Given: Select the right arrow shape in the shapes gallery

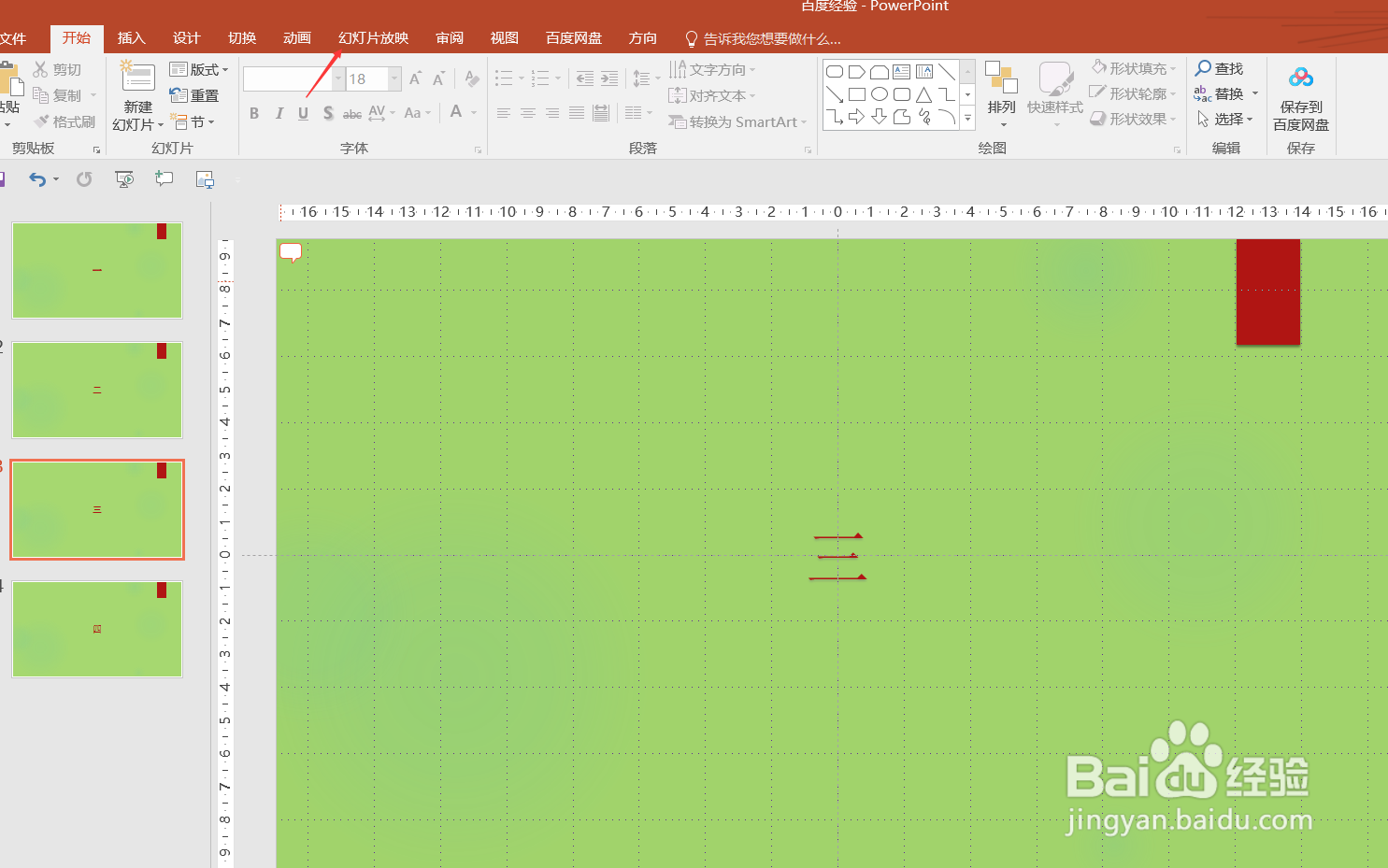Looking at the screenshot, I should pos(857,117).
